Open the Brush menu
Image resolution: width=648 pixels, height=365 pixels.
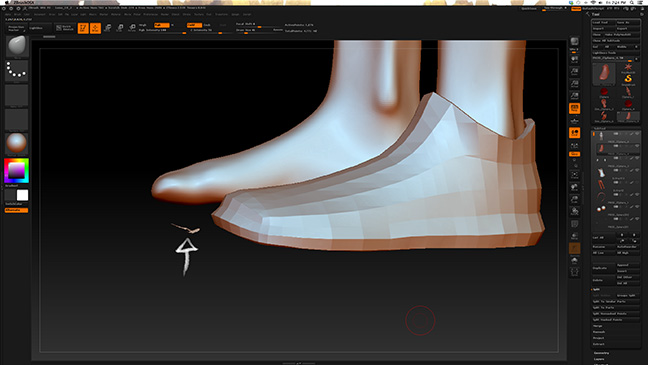click(x=17, y=14)
